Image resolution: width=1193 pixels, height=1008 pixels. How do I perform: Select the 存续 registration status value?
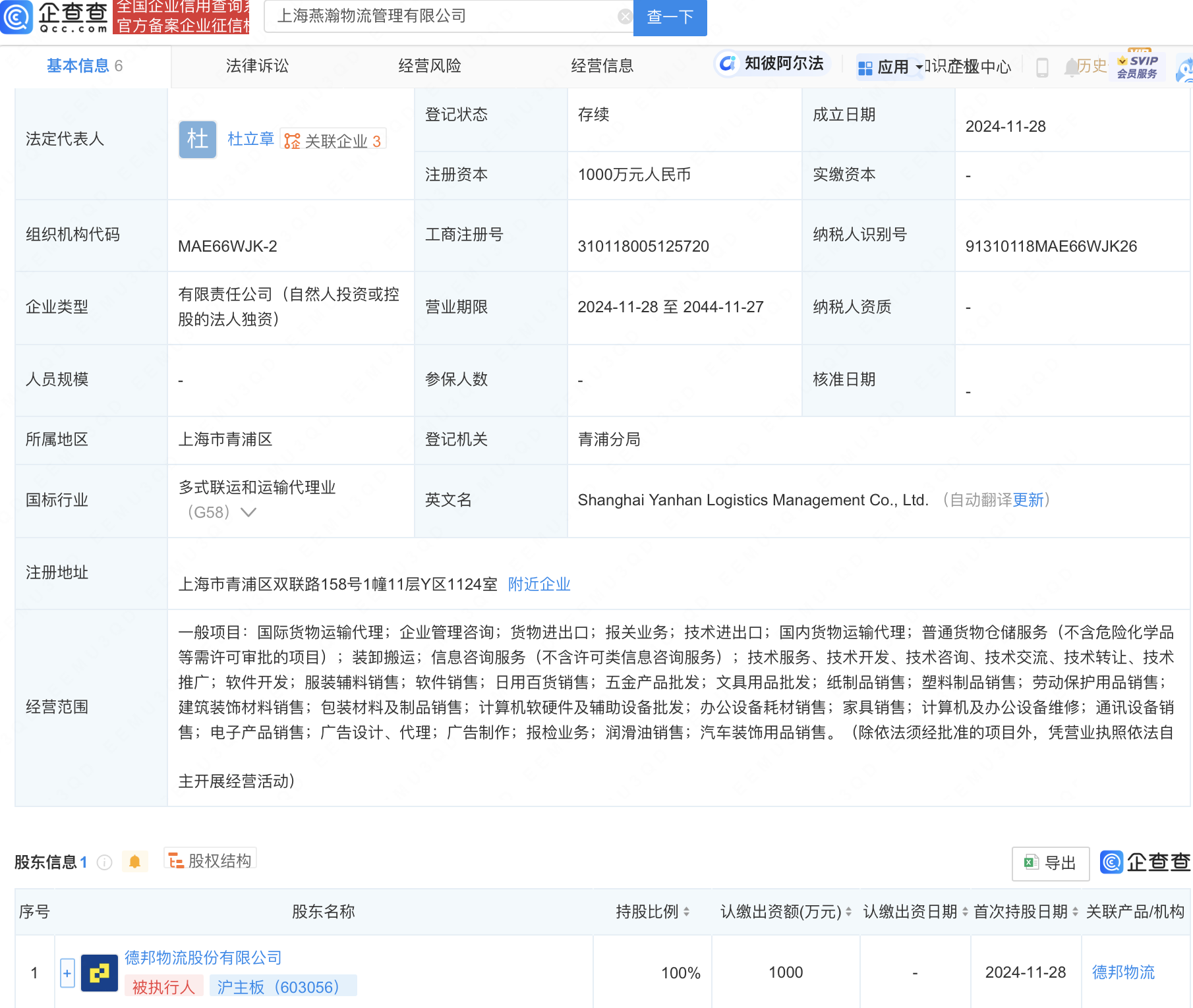click(x=593, y=115)
